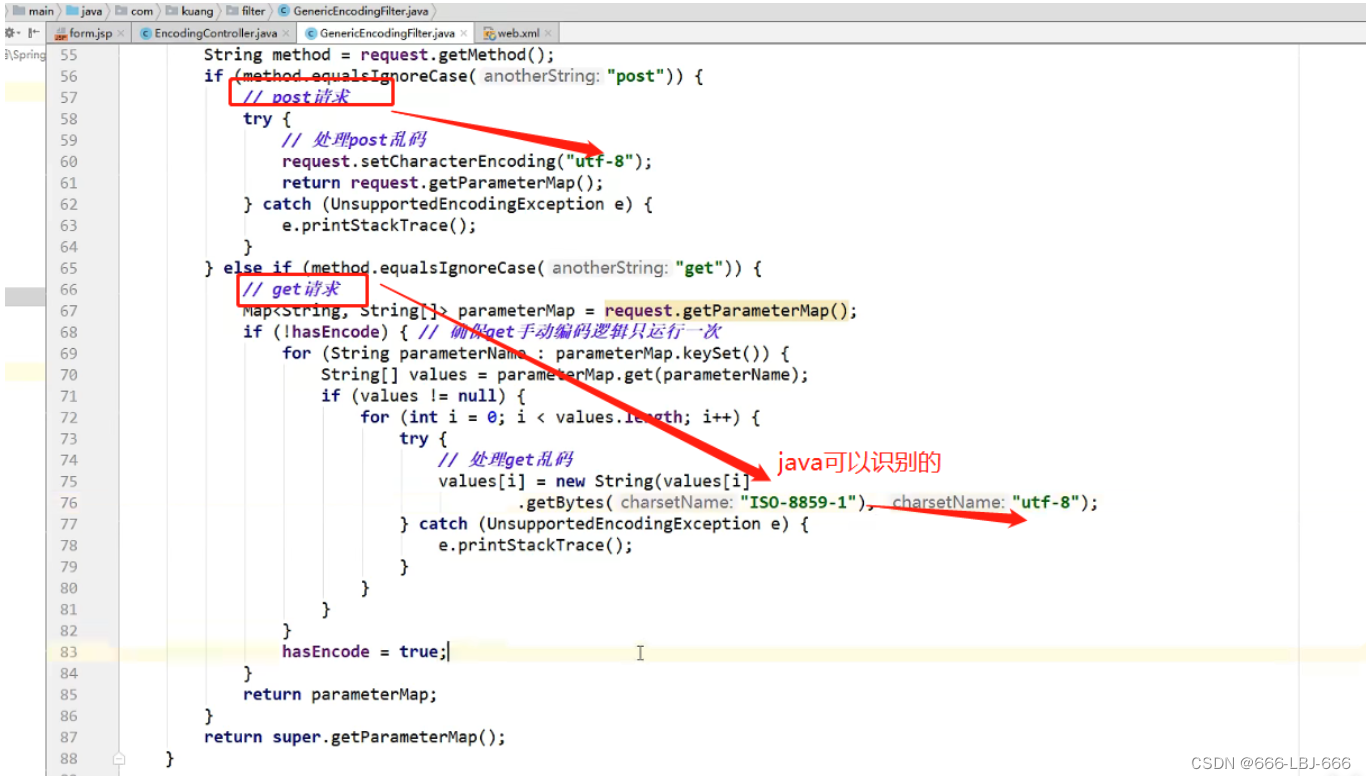The image size is (1366, 779).
Task: Click 'return parameterMap;' on line 85
Action: point(340,694)
